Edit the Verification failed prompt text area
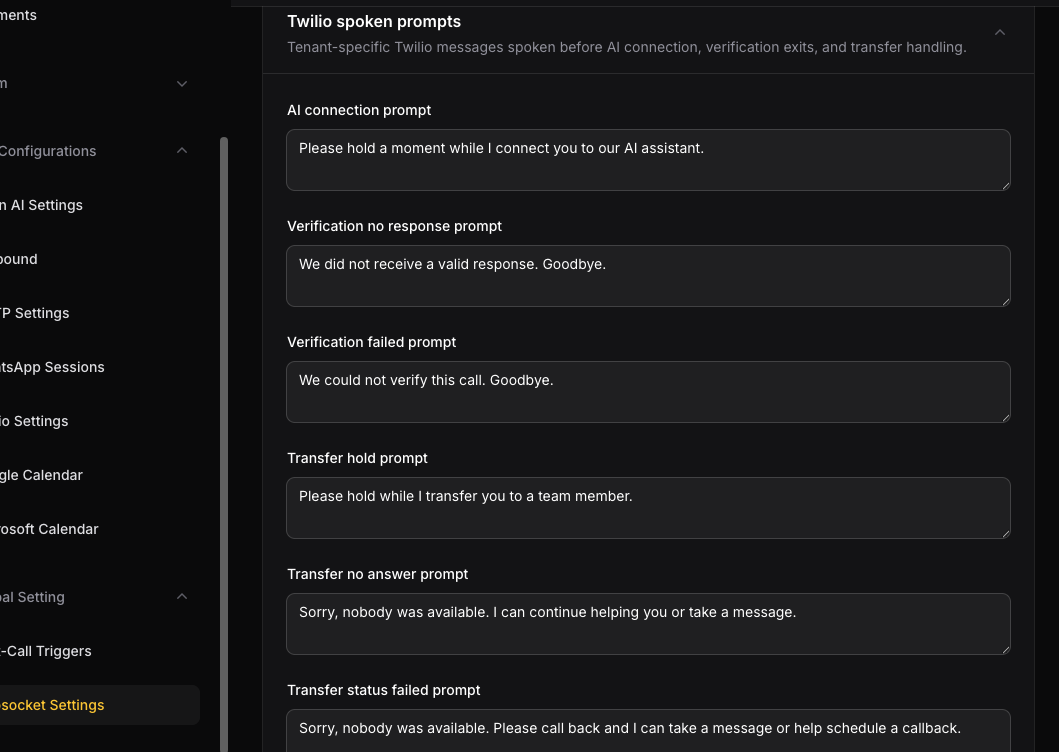Image resolution: width=1059 pixels, height=752 pixels. [648, 392]
